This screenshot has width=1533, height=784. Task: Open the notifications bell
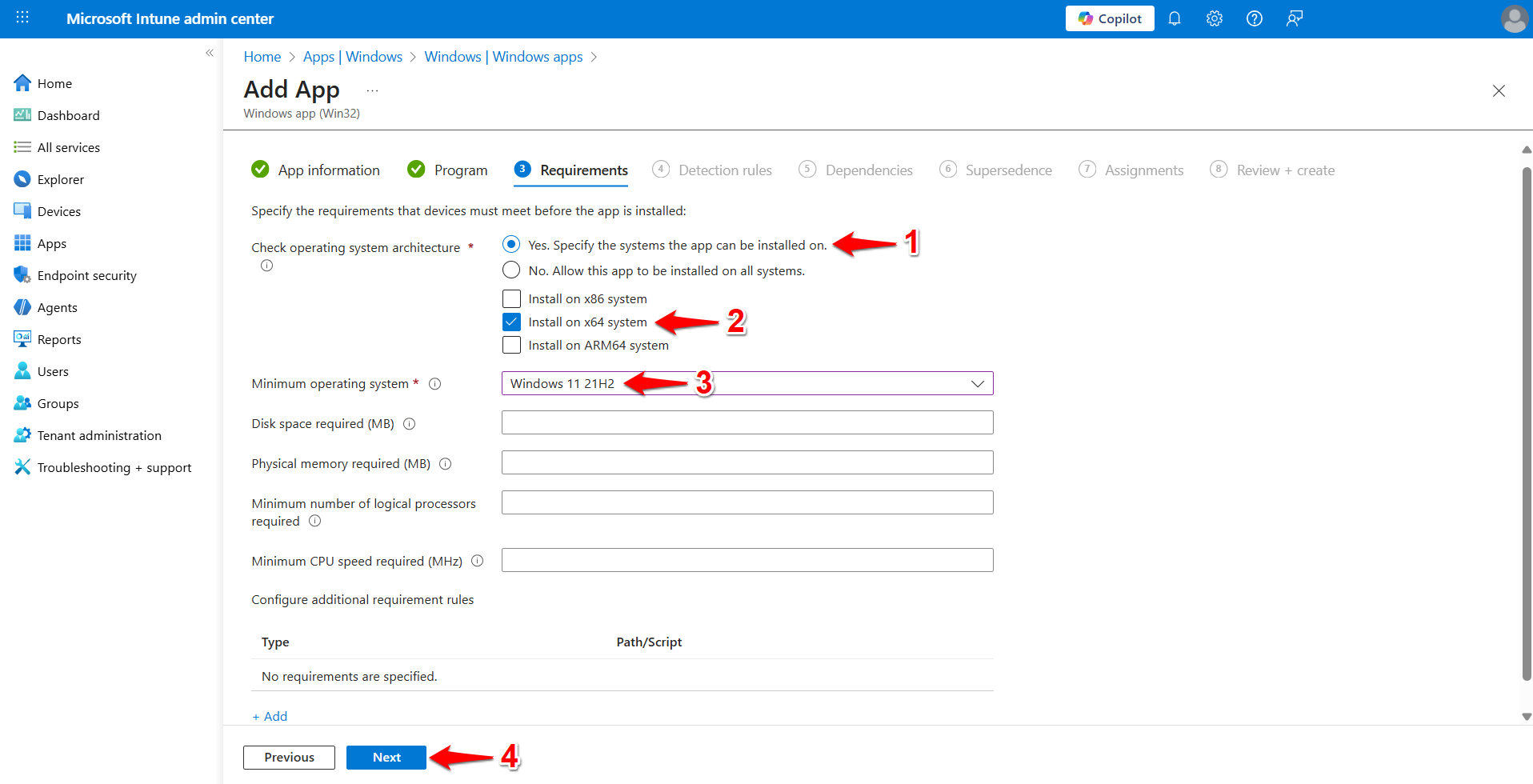pyautogui.click(x=1175, y=18)
